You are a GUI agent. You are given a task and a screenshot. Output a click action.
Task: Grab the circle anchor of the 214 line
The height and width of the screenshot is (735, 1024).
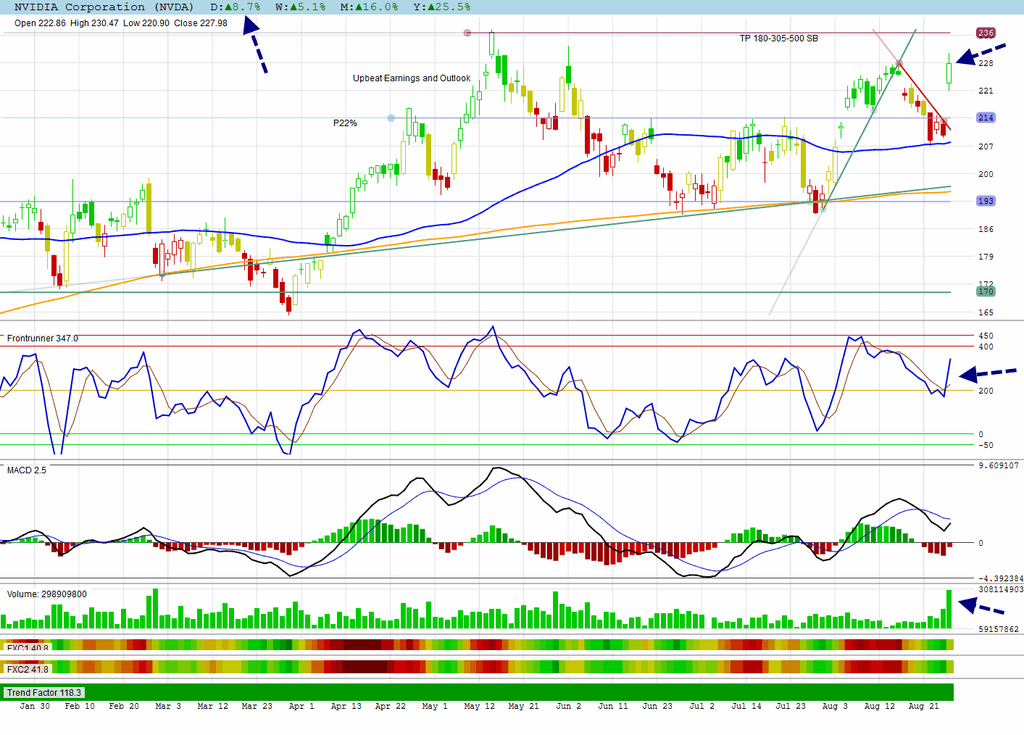[391, 118]
